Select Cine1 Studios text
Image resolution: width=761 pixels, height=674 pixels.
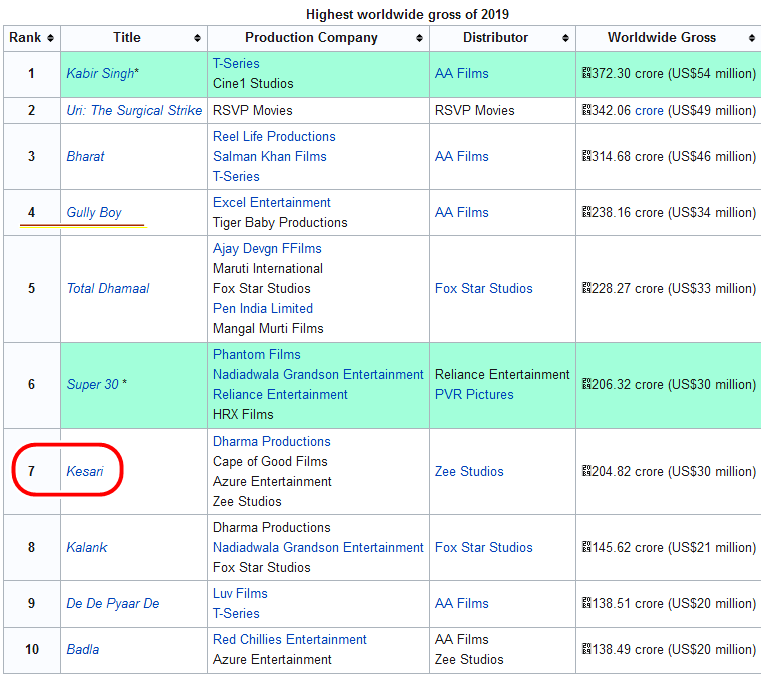[253, 83]
